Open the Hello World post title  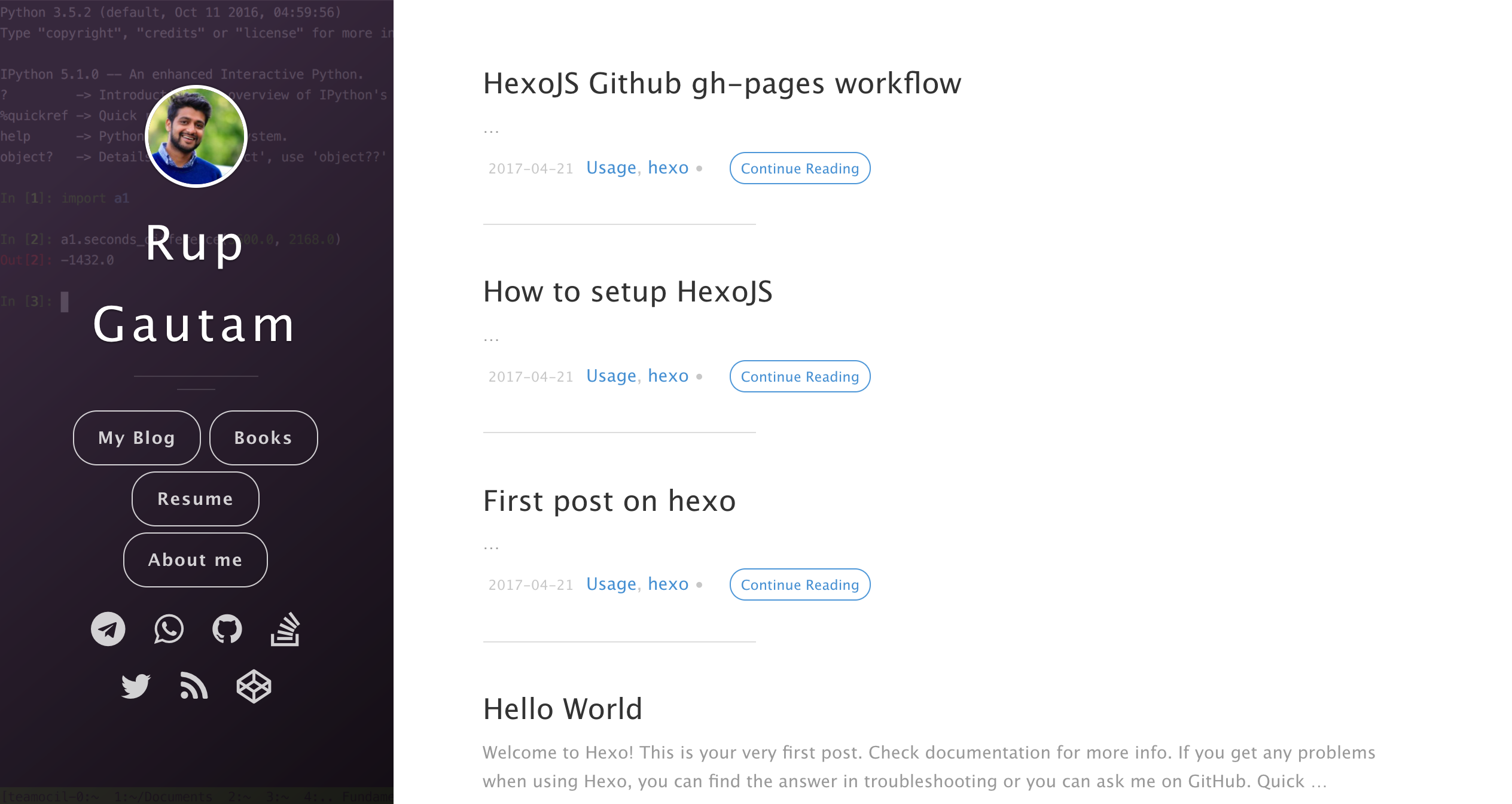pyautogui.click(x=563, y=709)
